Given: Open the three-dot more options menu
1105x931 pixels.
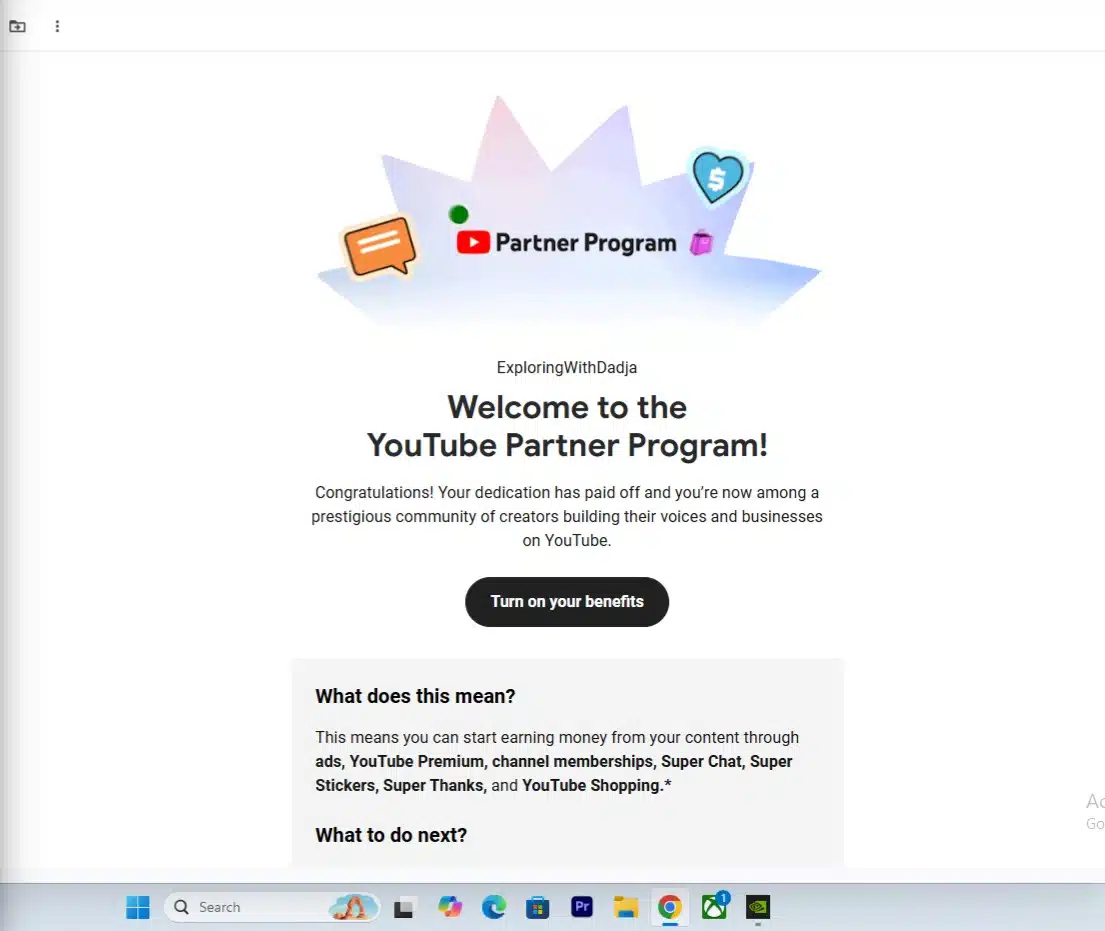Looking at the screenshot, I should 57,26.
